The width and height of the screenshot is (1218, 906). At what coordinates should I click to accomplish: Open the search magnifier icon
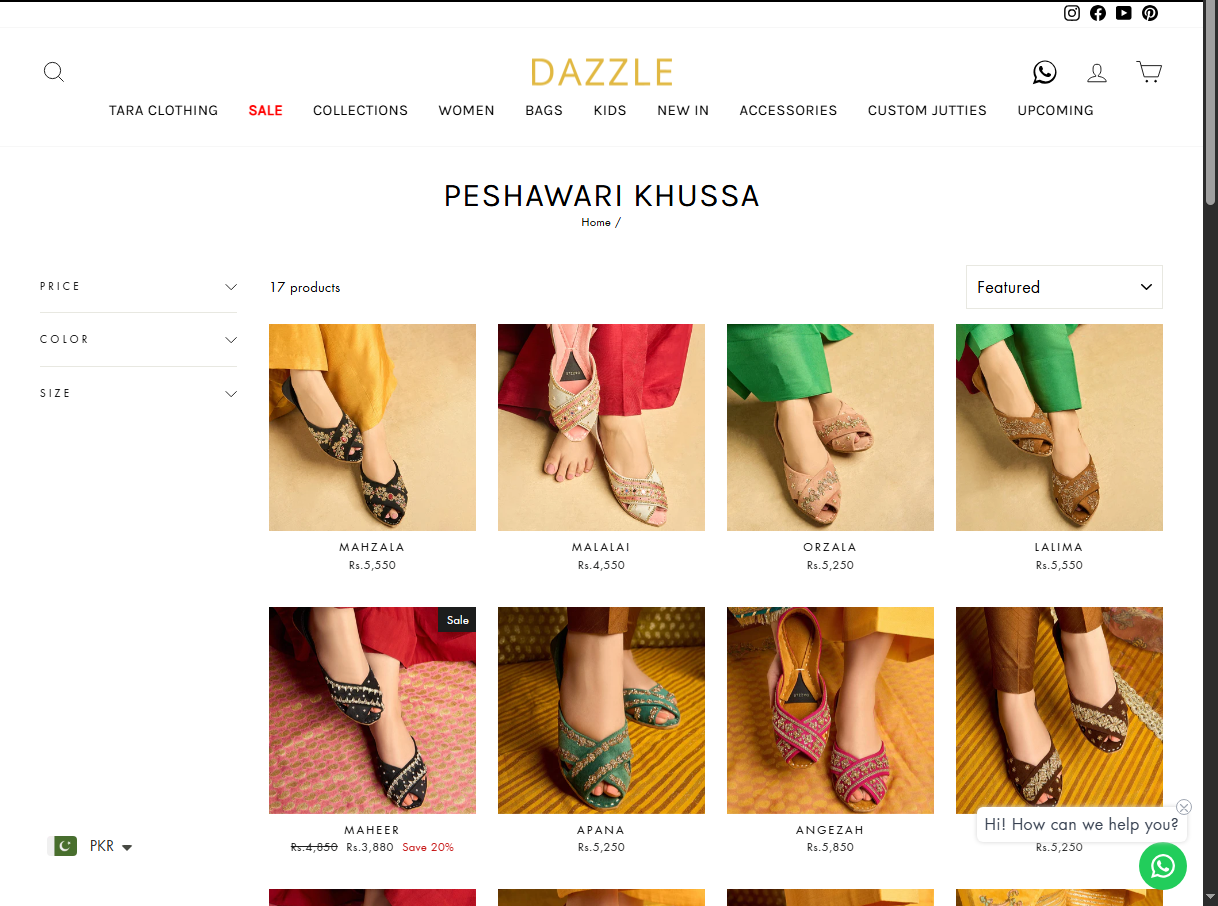pos(54,72)
